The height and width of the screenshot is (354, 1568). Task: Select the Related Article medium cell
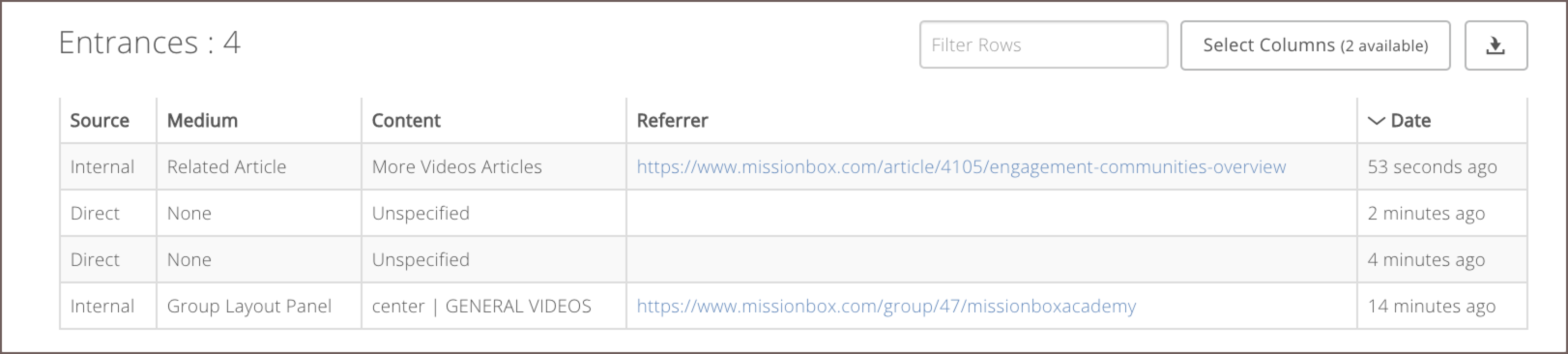tap(259, 166)
